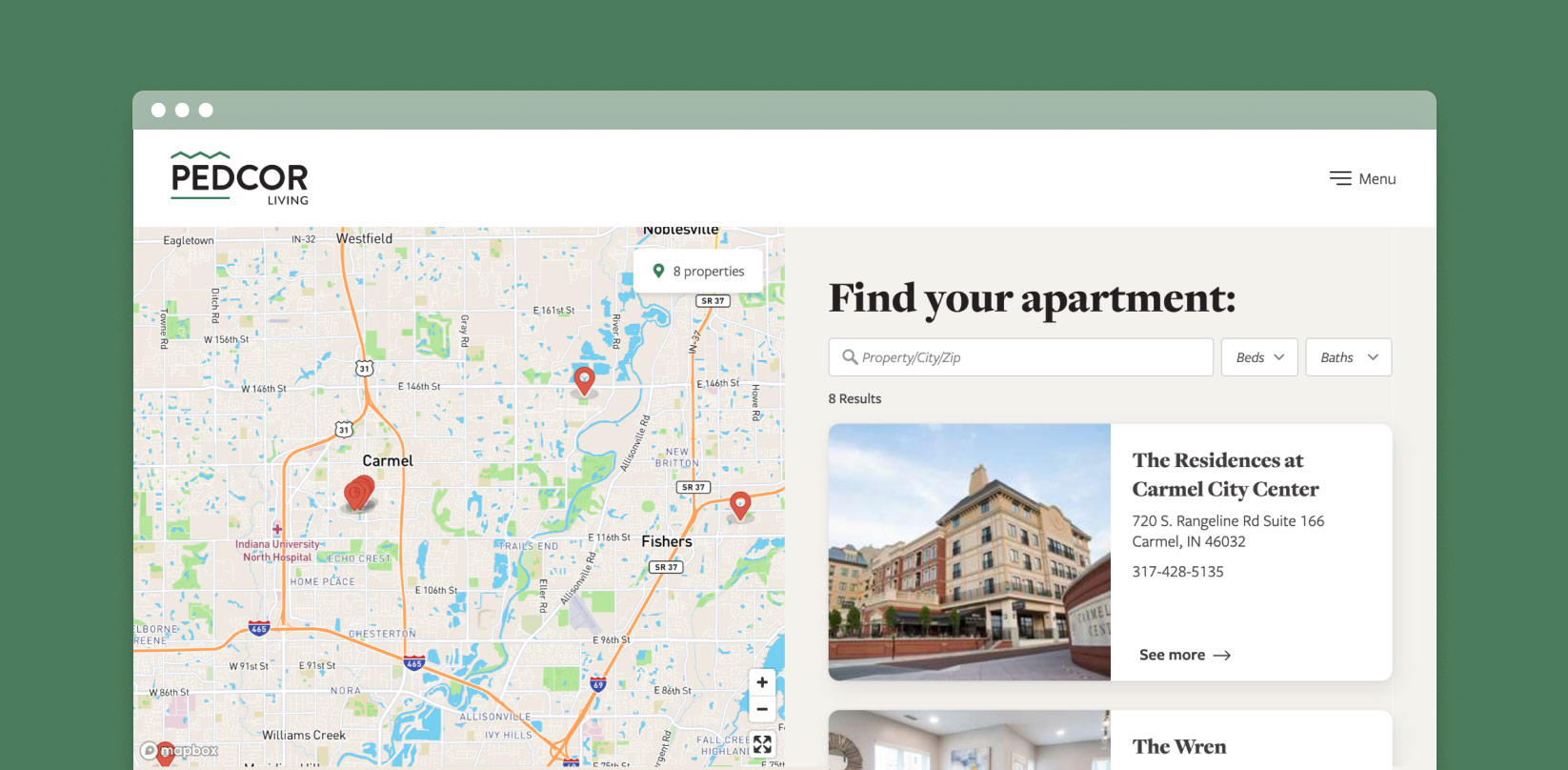Call 317-428-5135 phone number

pos(1177,572)
